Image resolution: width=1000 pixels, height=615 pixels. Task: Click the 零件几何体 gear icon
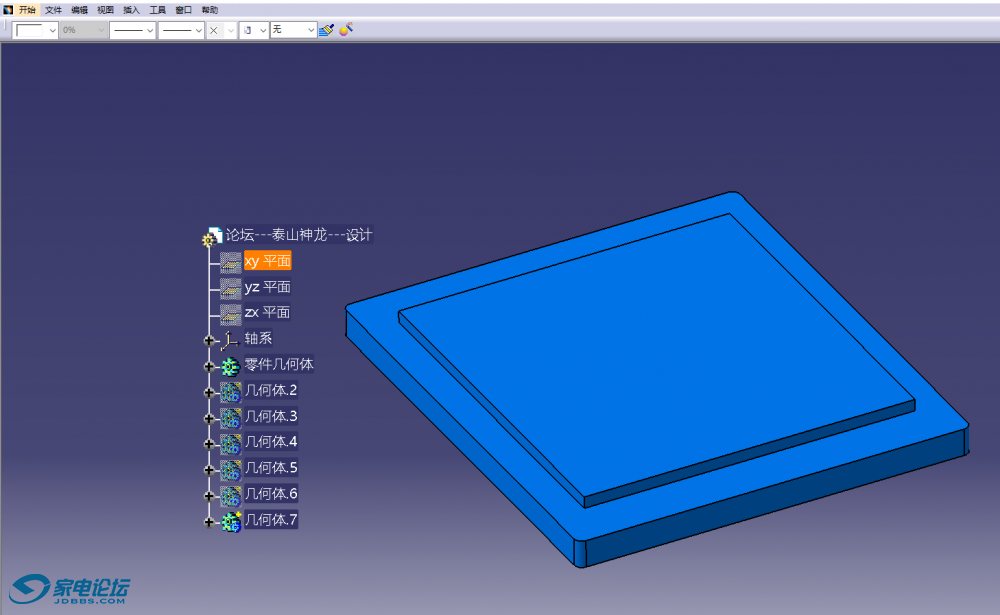[231, 366]
